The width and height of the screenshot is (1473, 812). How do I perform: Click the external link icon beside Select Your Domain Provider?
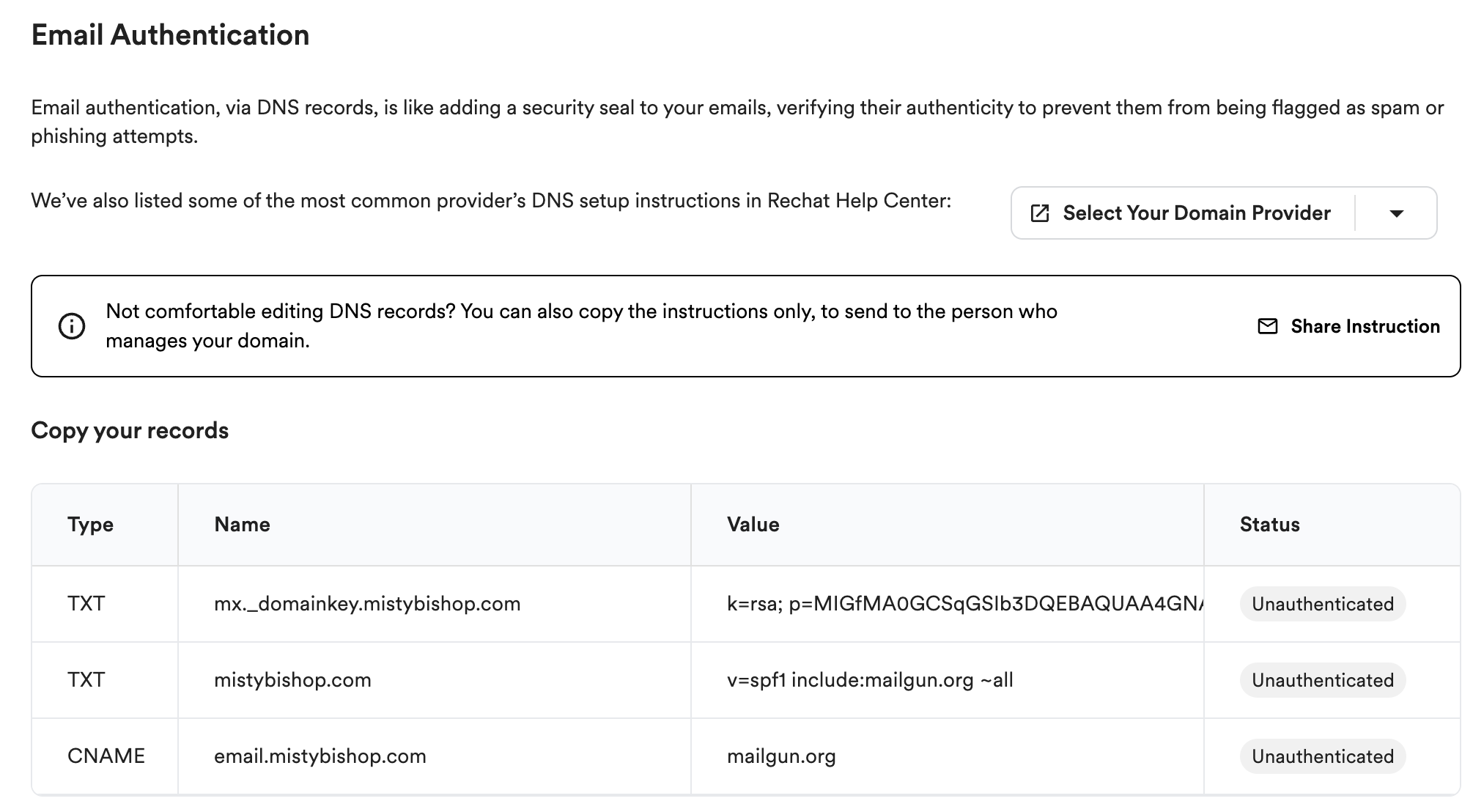1039,213
